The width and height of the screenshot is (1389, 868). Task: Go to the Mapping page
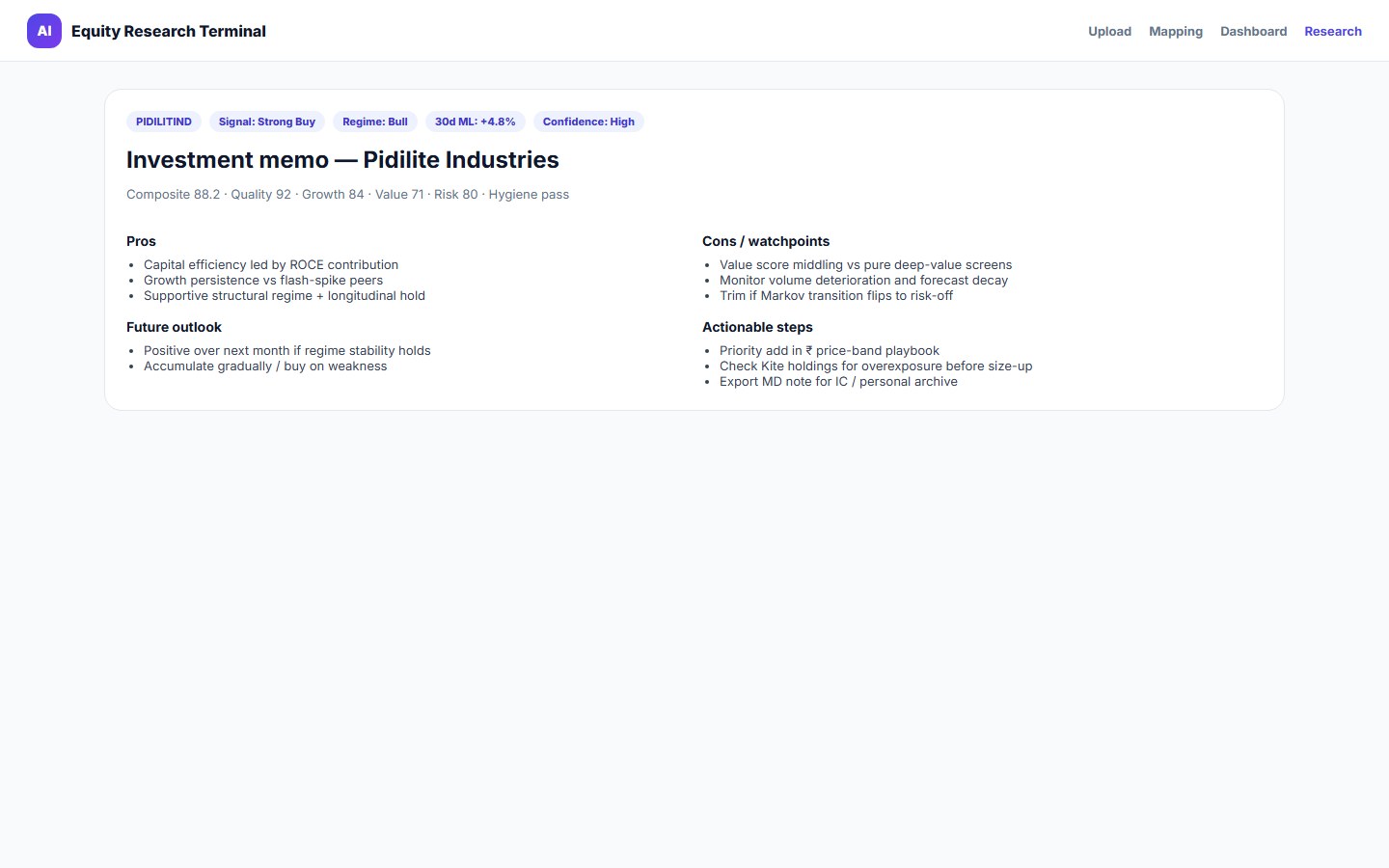pos(1176,31)
